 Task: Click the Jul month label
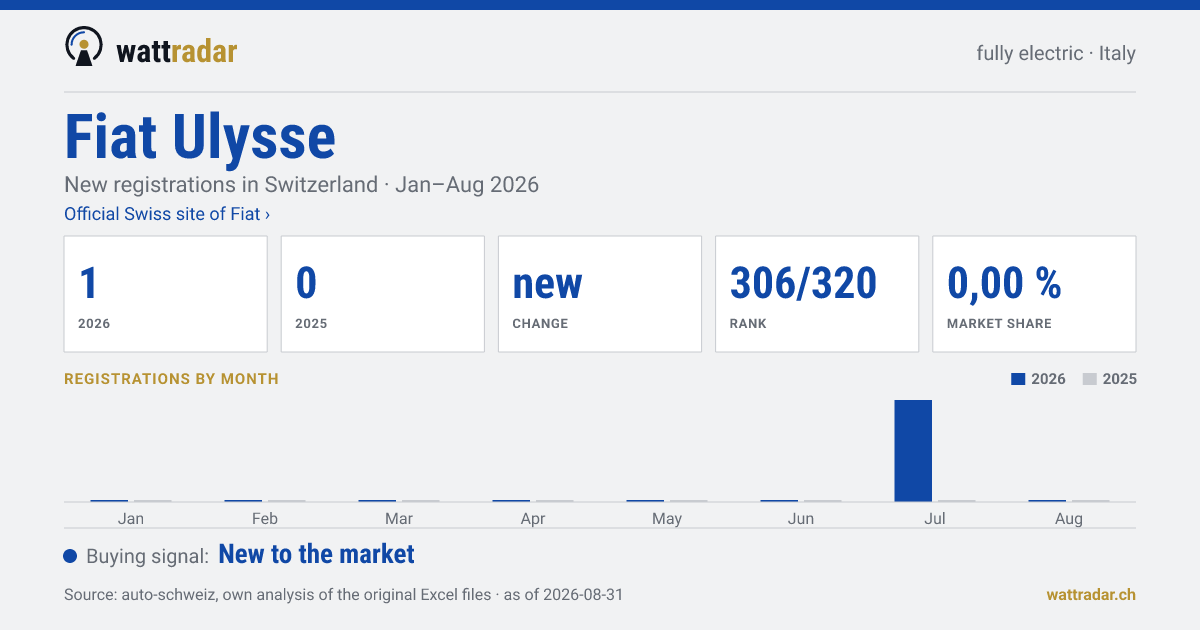pos(935,518)
